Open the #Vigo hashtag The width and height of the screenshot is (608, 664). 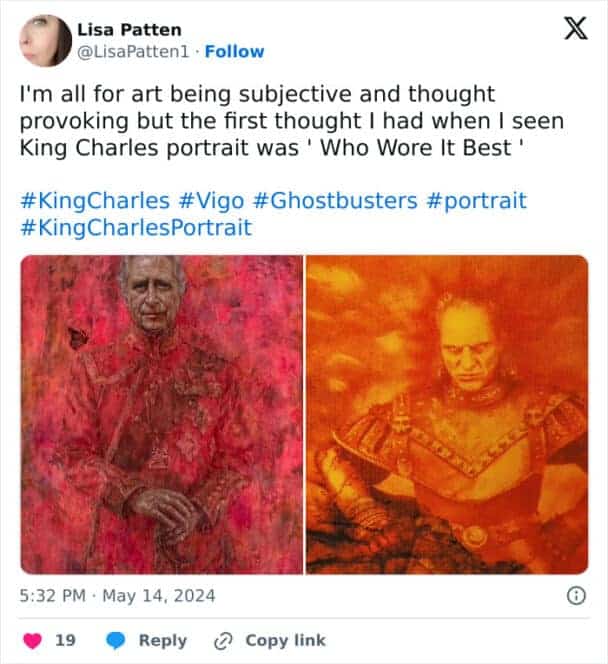211,201
